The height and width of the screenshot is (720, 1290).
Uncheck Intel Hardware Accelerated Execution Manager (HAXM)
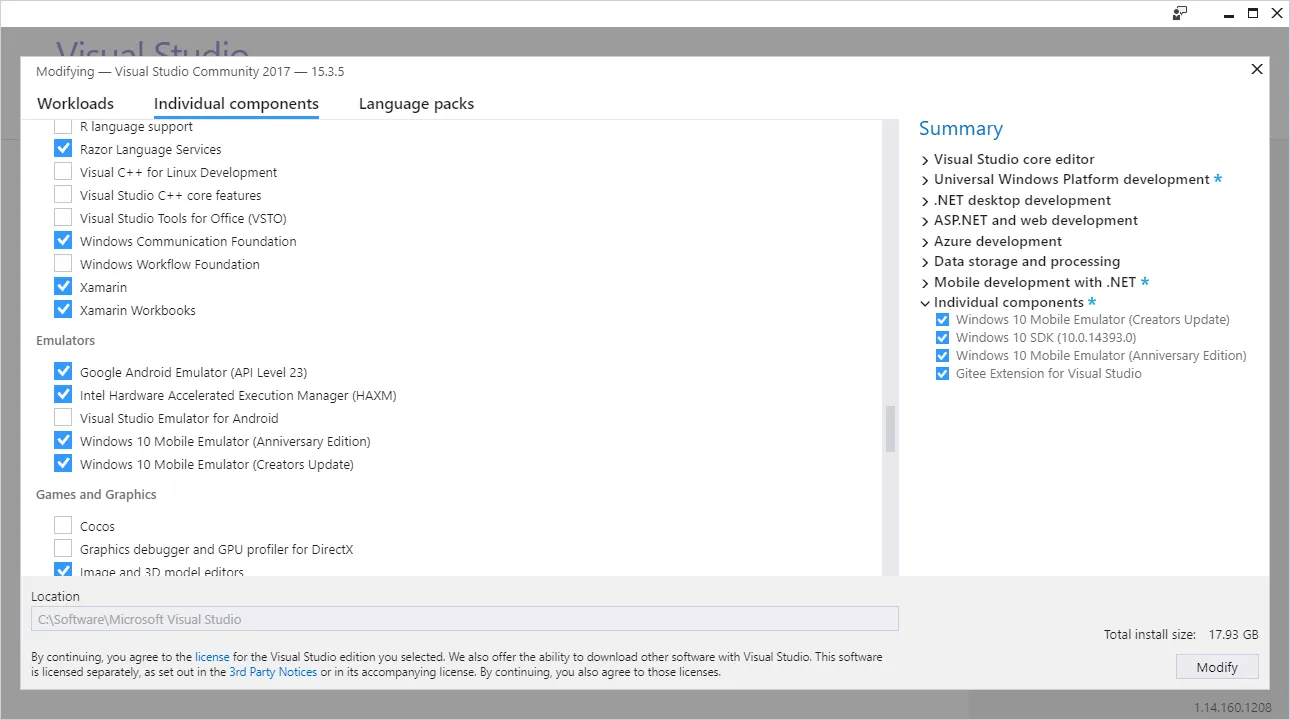coord(63,395)
